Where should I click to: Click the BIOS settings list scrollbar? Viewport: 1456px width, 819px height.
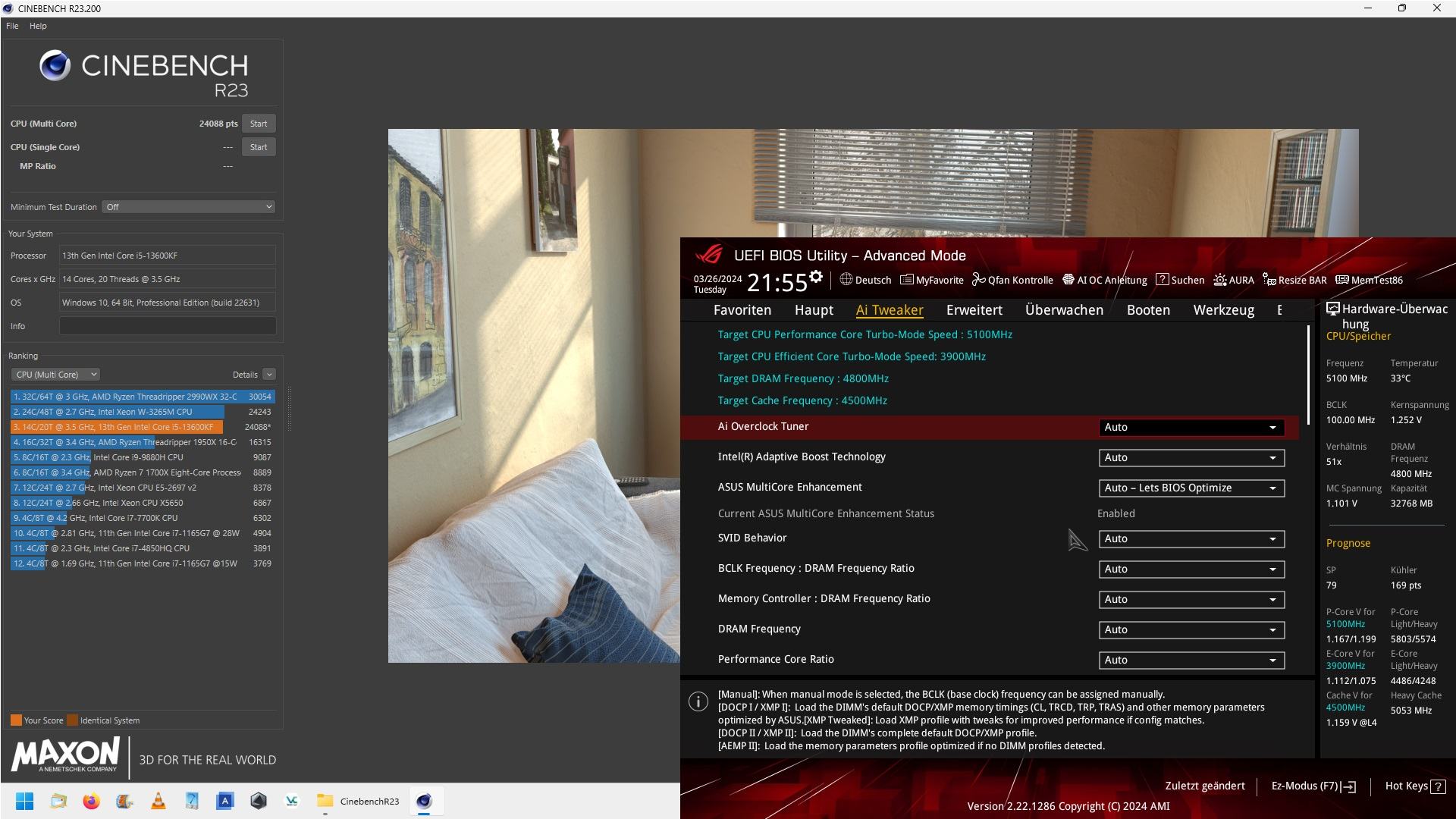coord(1308,375)
